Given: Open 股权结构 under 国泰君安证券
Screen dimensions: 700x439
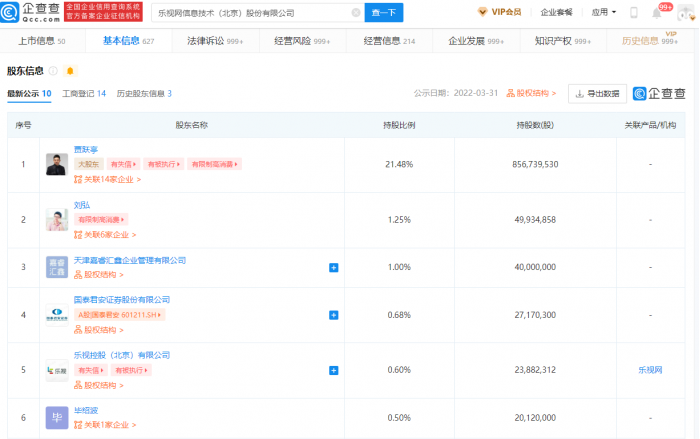Looking at the screenshot, I should [99, 330].
